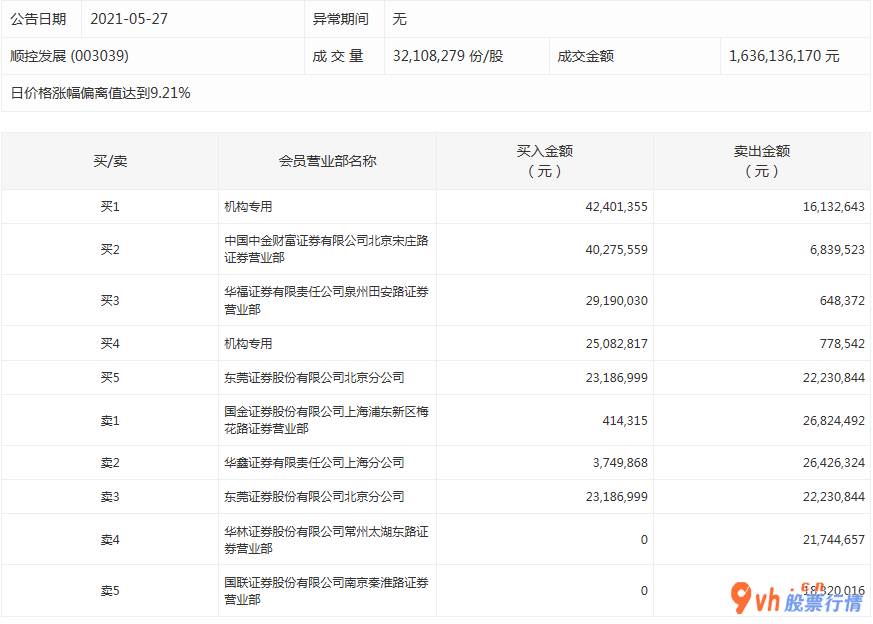Select buy amount 42,401,355
The height and width of the screenshot is (624, 873).
[616, 207]
